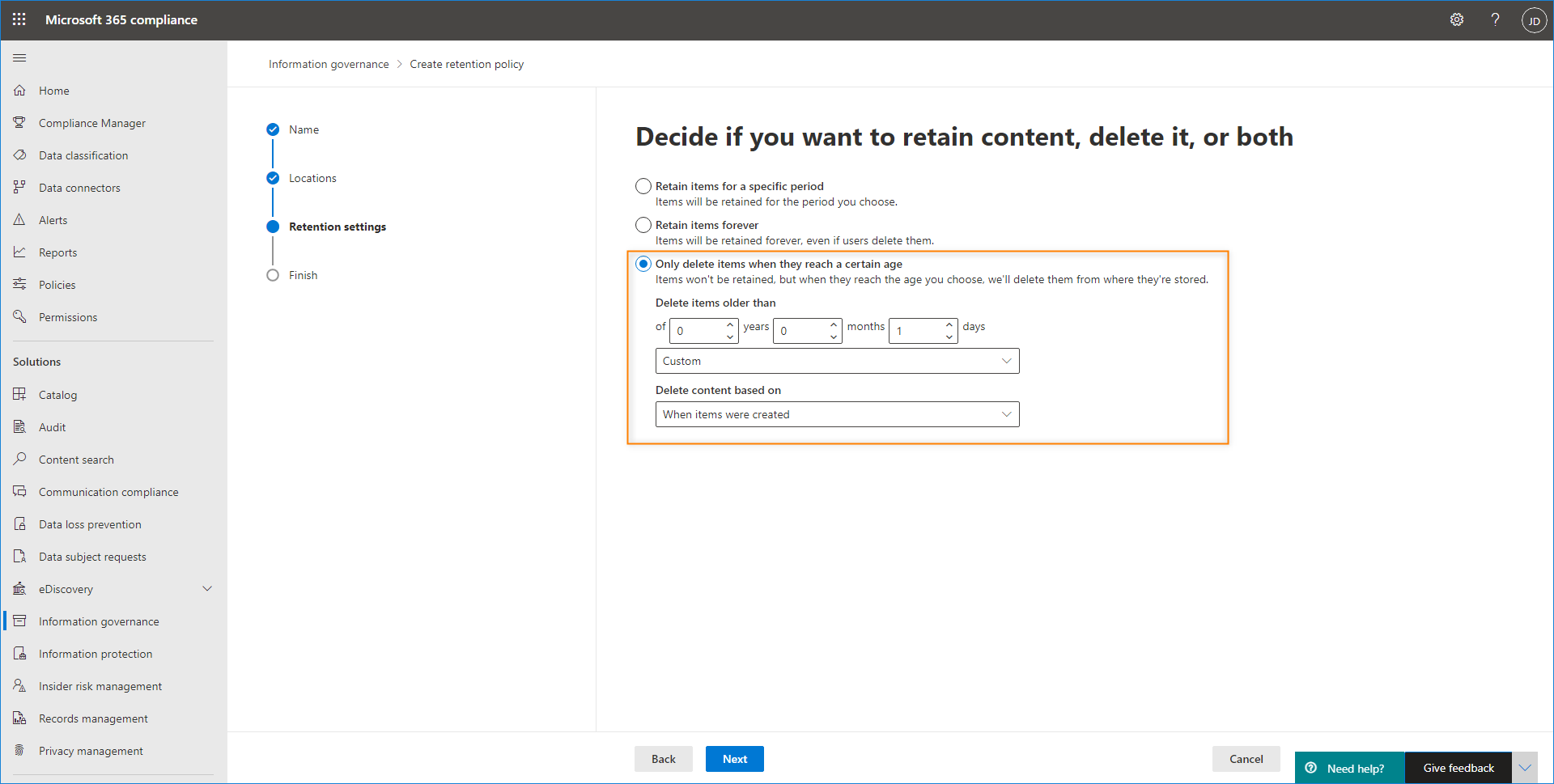Viewport: 1554px width, 784px height.
Task: Select Retain items forever
Action: coord(643,224)
